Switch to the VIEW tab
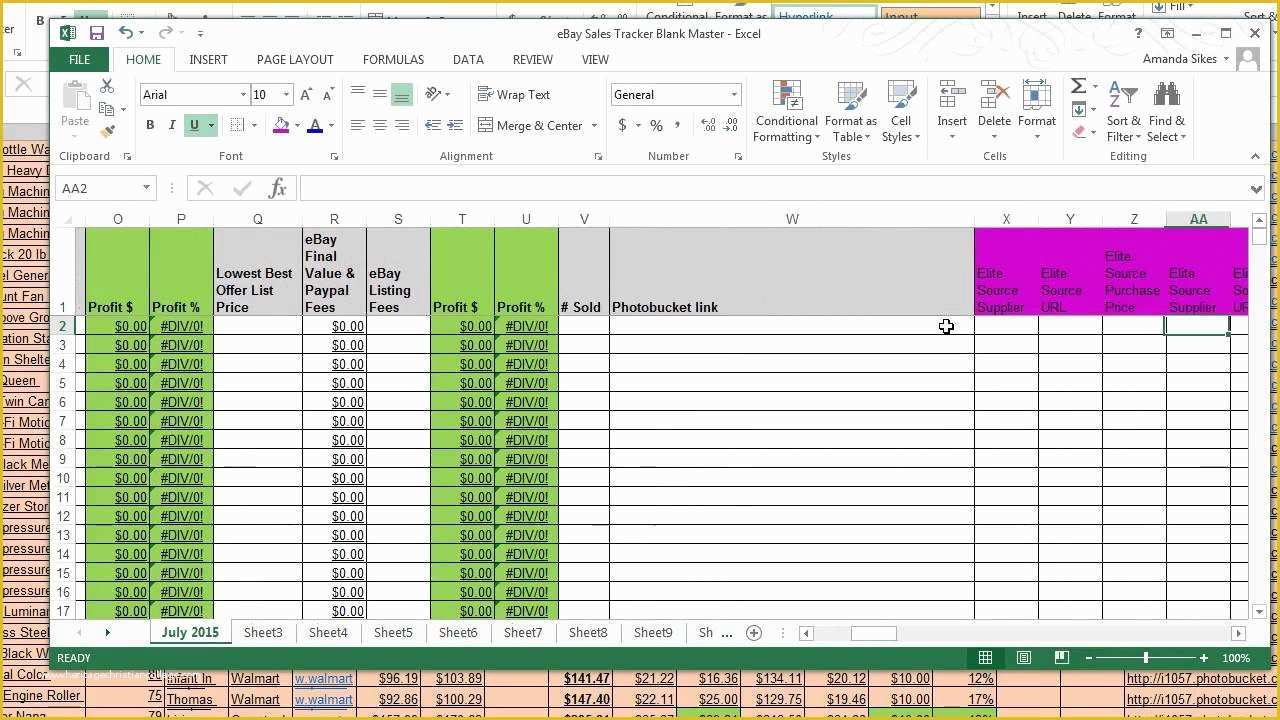The width and height of the screenshot is (1280, 720). pos(595,60)
